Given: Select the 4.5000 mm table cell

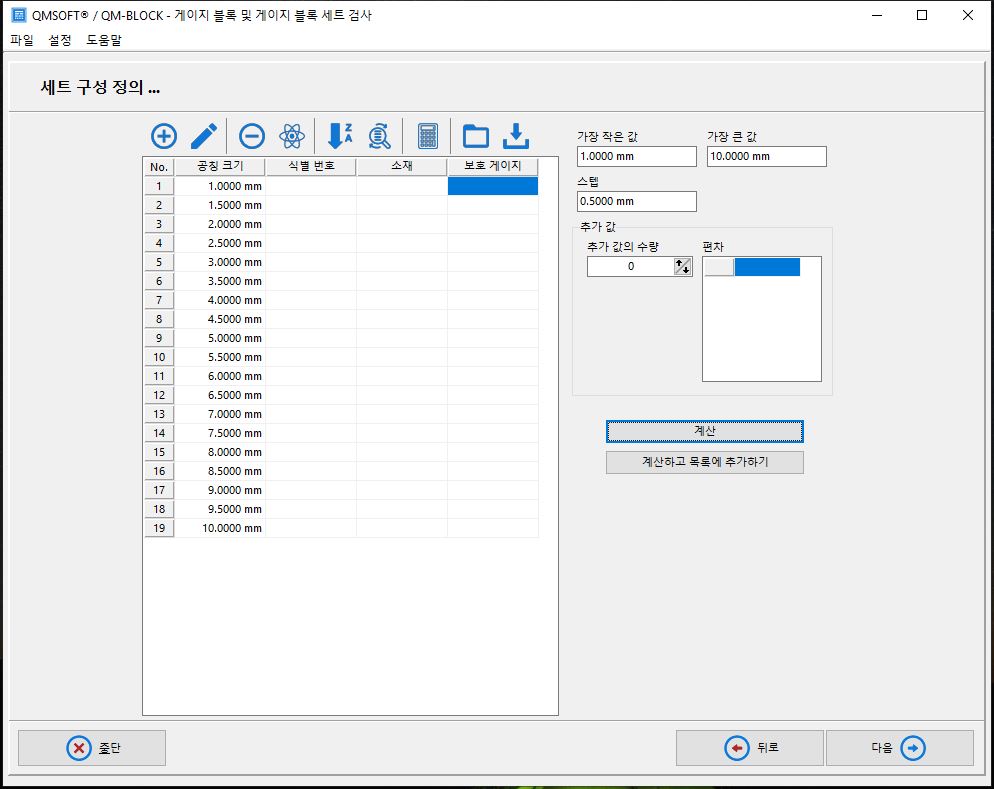Looking at the screenshot, I should pyautogui.click(x=220, y=319).
